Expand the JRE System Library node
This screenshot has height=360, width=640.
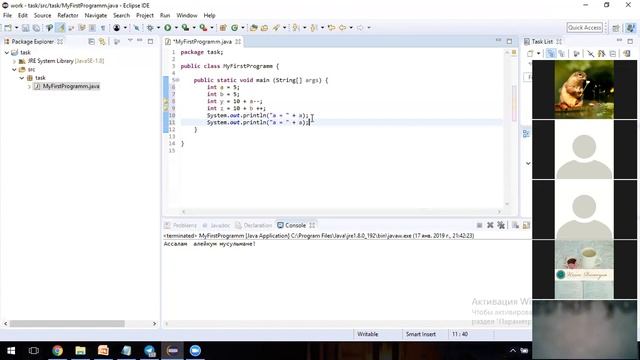tap(14, 61)
